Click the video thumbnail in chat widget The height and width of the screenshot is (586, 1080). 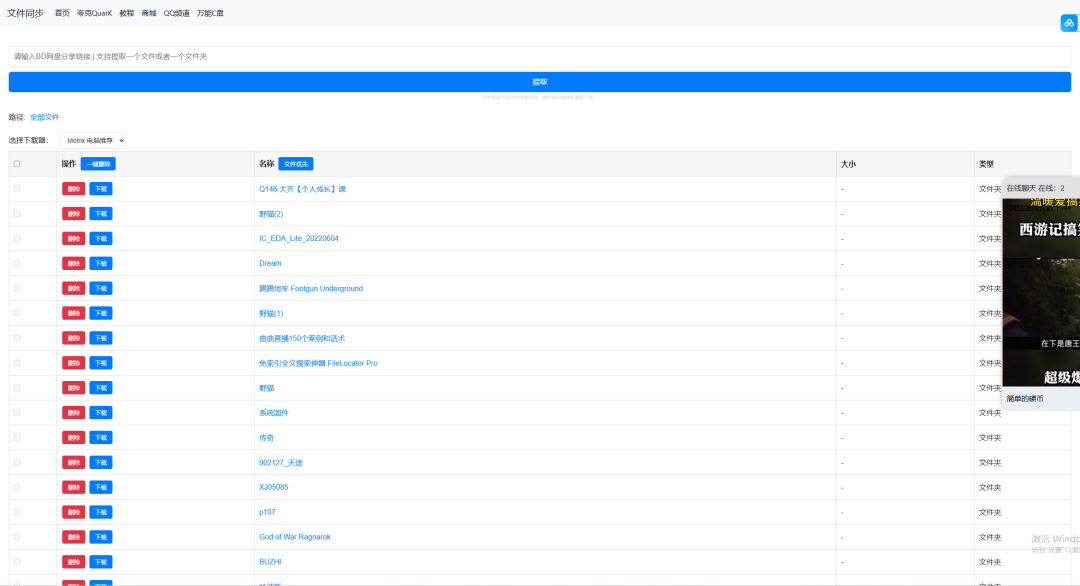(1041, 290)
